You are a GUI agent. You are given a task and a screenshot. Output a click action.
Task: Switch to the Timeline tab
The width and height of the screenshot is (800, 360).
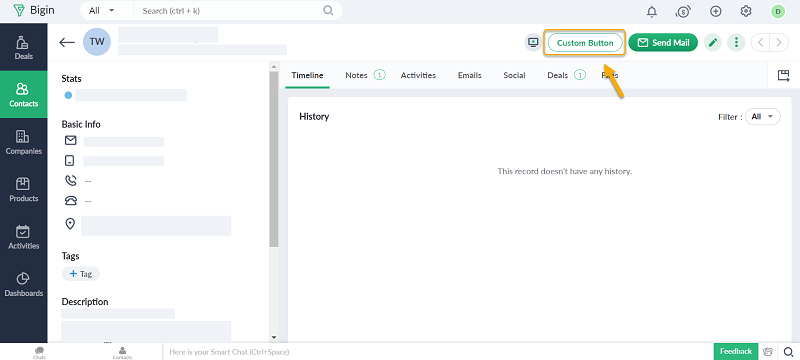[x=307, y=75]
